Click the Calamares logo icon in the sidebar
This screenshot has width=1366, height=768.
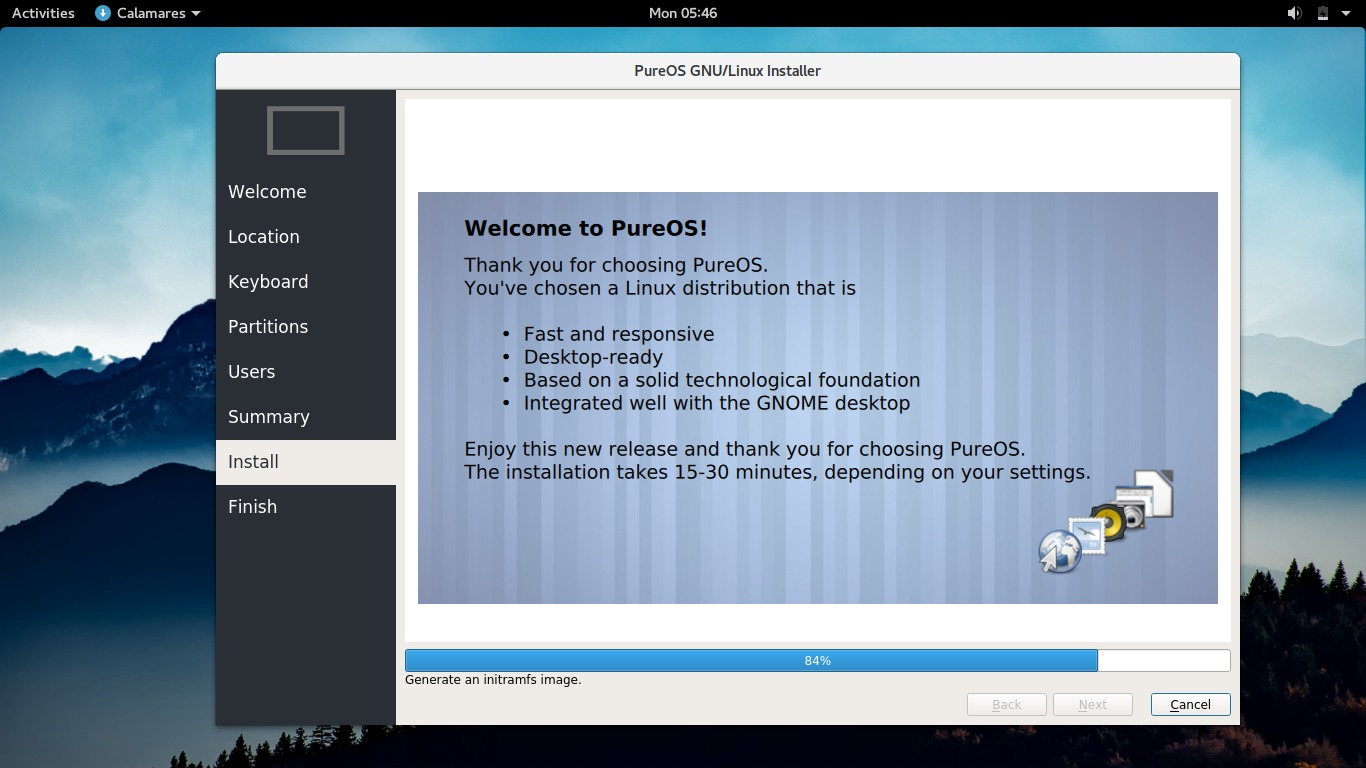pyautogui.click(x=305, y=130)
